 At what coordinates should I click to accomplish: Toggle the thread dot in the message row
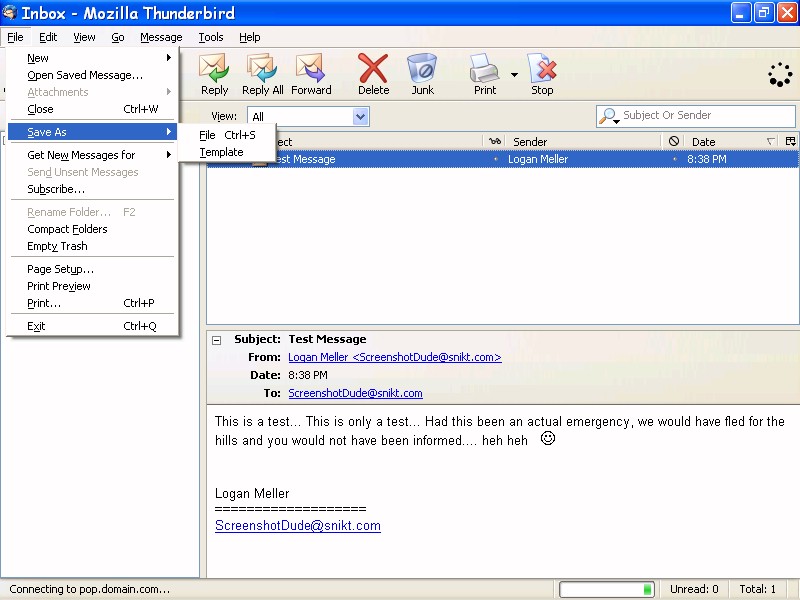[495, 159]
